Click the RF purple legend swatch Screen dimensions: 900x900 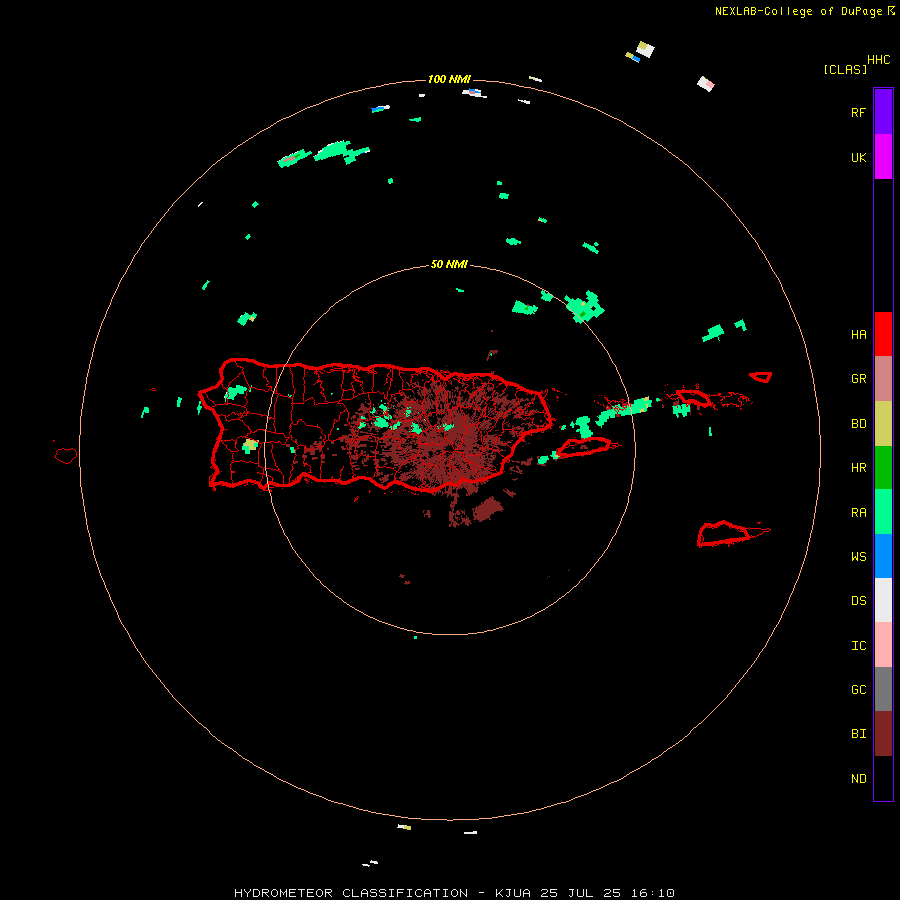[883, 111]
